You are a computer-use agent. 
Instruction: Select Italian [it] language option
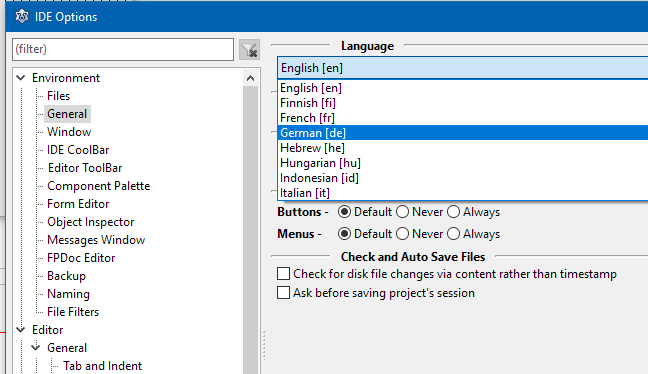[463, 193]
